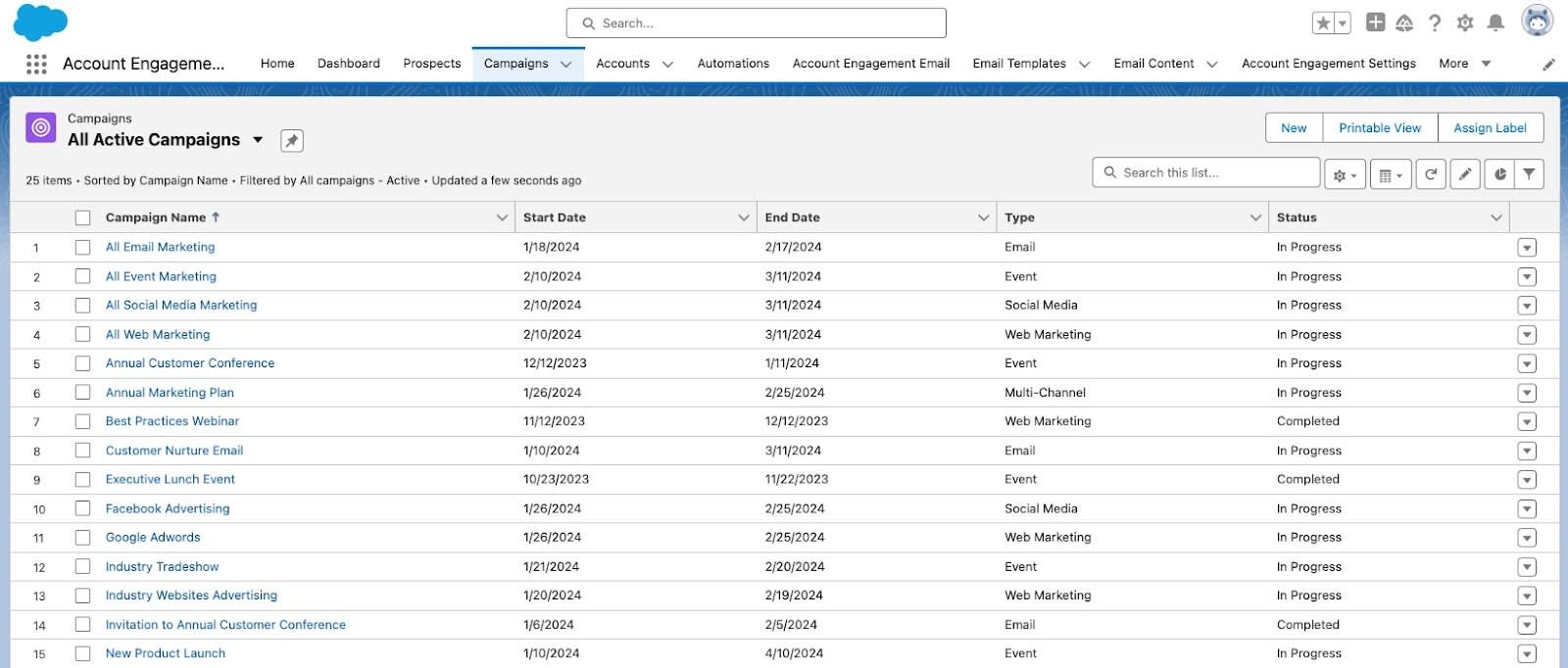Open the user profile avatar

point(1537,21)
